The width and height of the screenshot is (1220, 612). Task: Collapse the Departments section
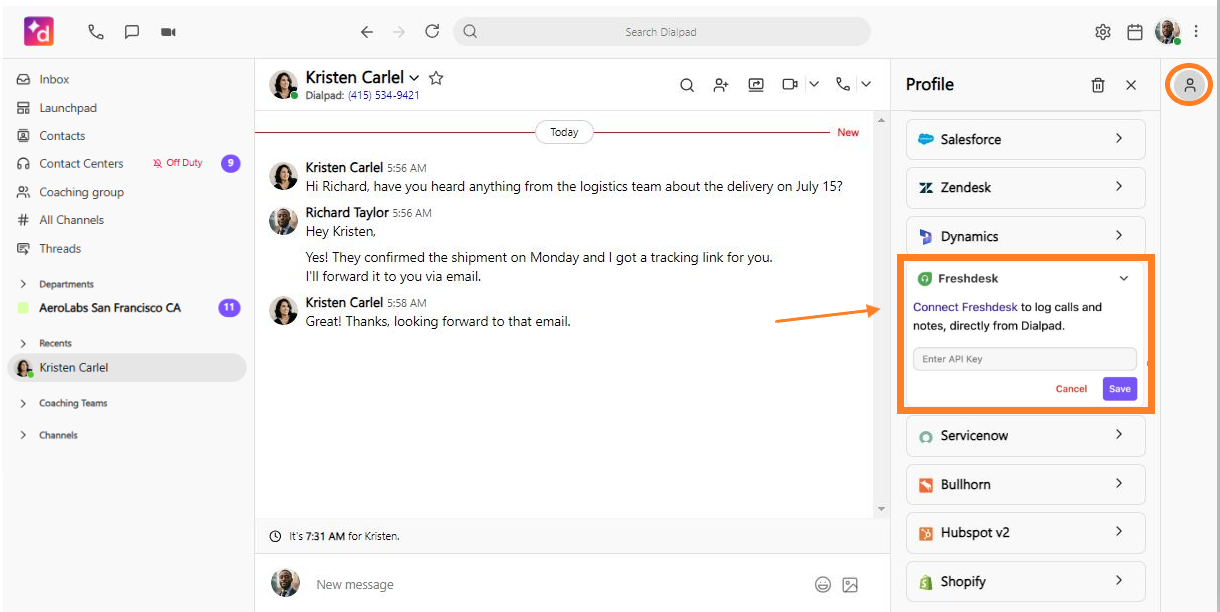[23, 284]
